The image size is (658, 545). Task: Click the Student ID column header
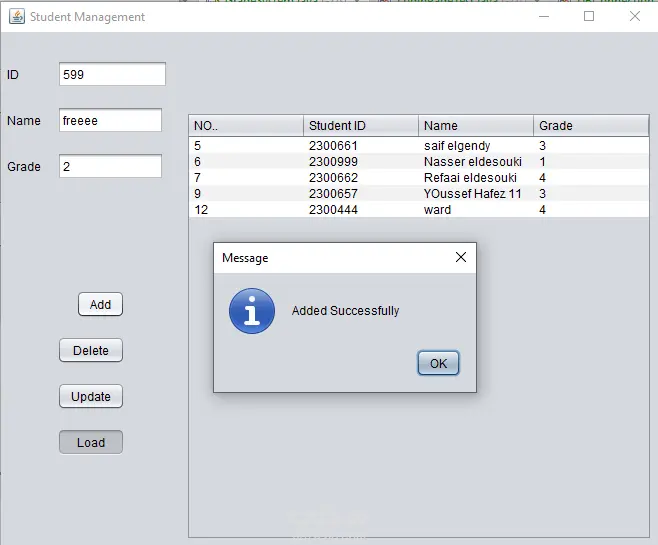point(361,126)
